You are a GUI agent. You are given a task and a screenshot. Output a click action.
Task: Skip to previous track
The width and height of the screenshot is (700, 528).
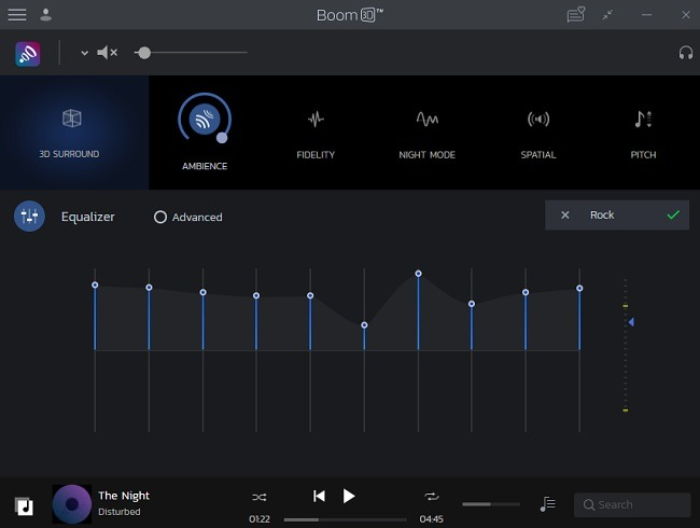pos(319,496)
